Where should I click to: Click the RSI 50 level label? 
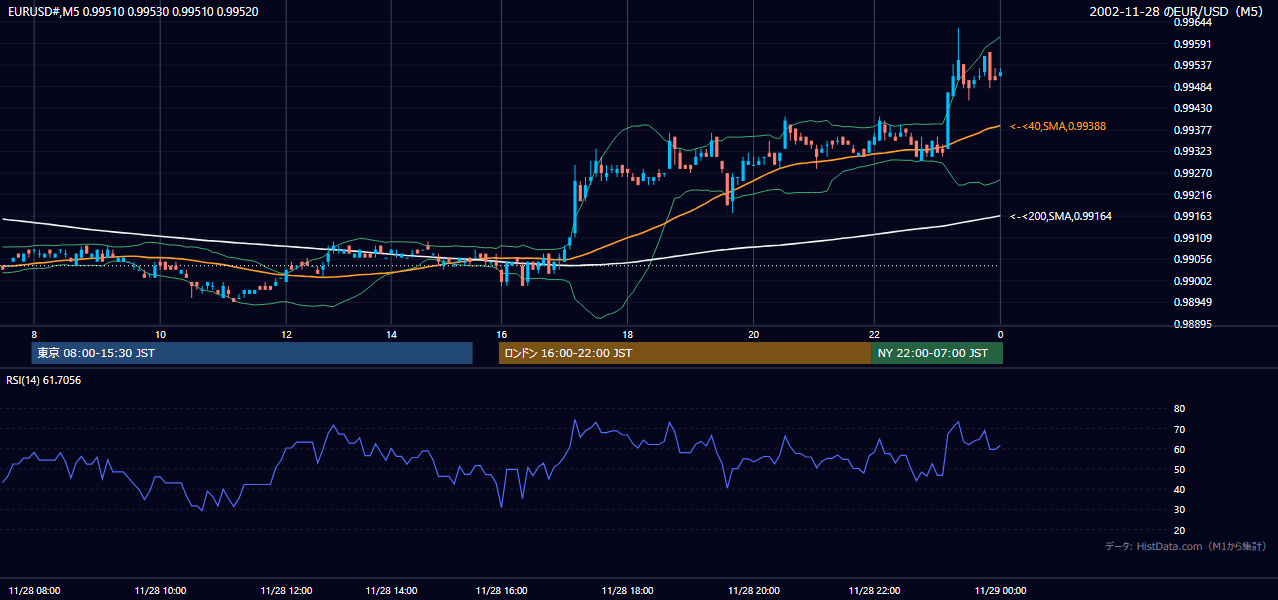[x=1179, y=469]
